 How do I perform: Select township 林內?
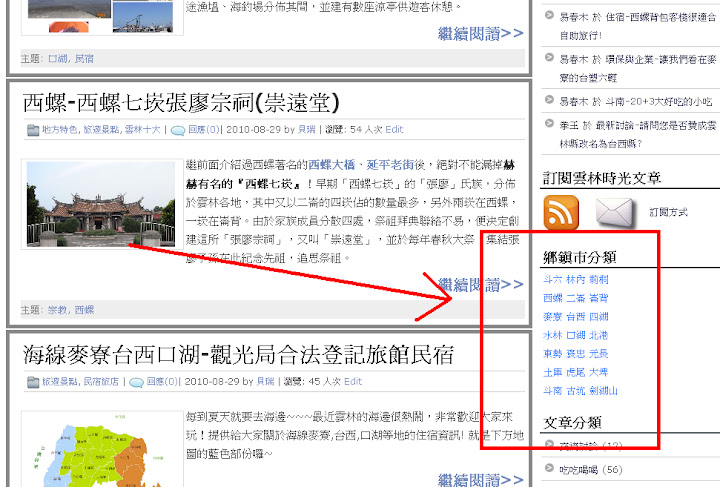pos(575,280)
